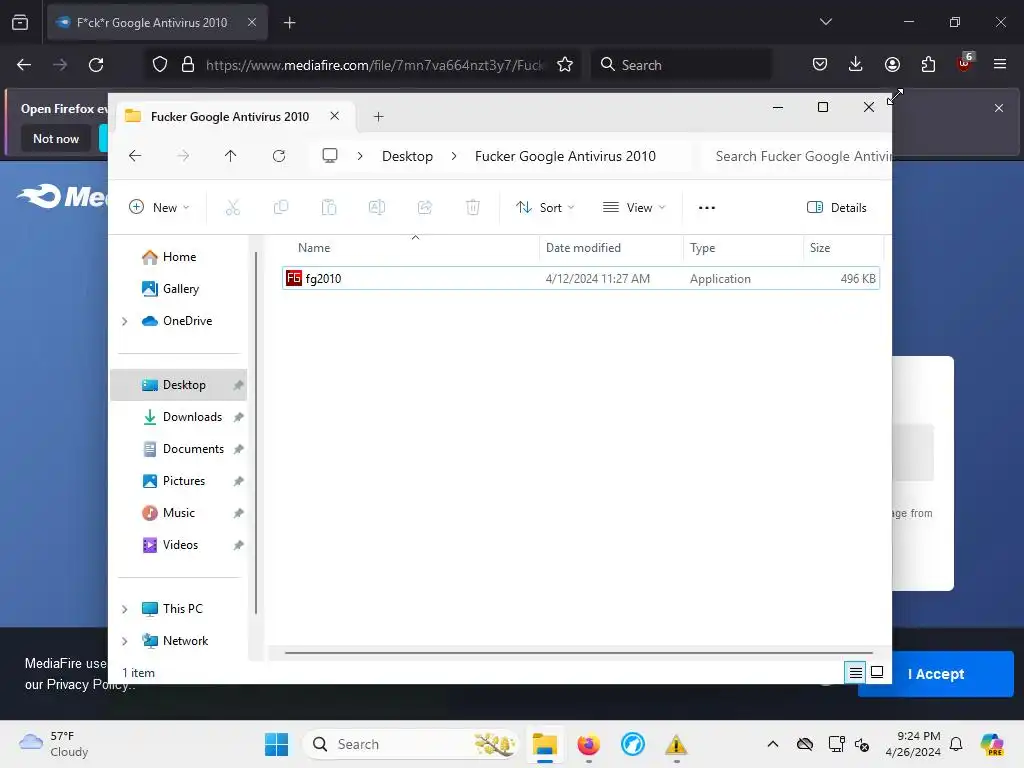Viewport: 1024px width, 768px height.
Task: Click chevron before Desktop in address breadcrumb
Action: click(360, 156)
